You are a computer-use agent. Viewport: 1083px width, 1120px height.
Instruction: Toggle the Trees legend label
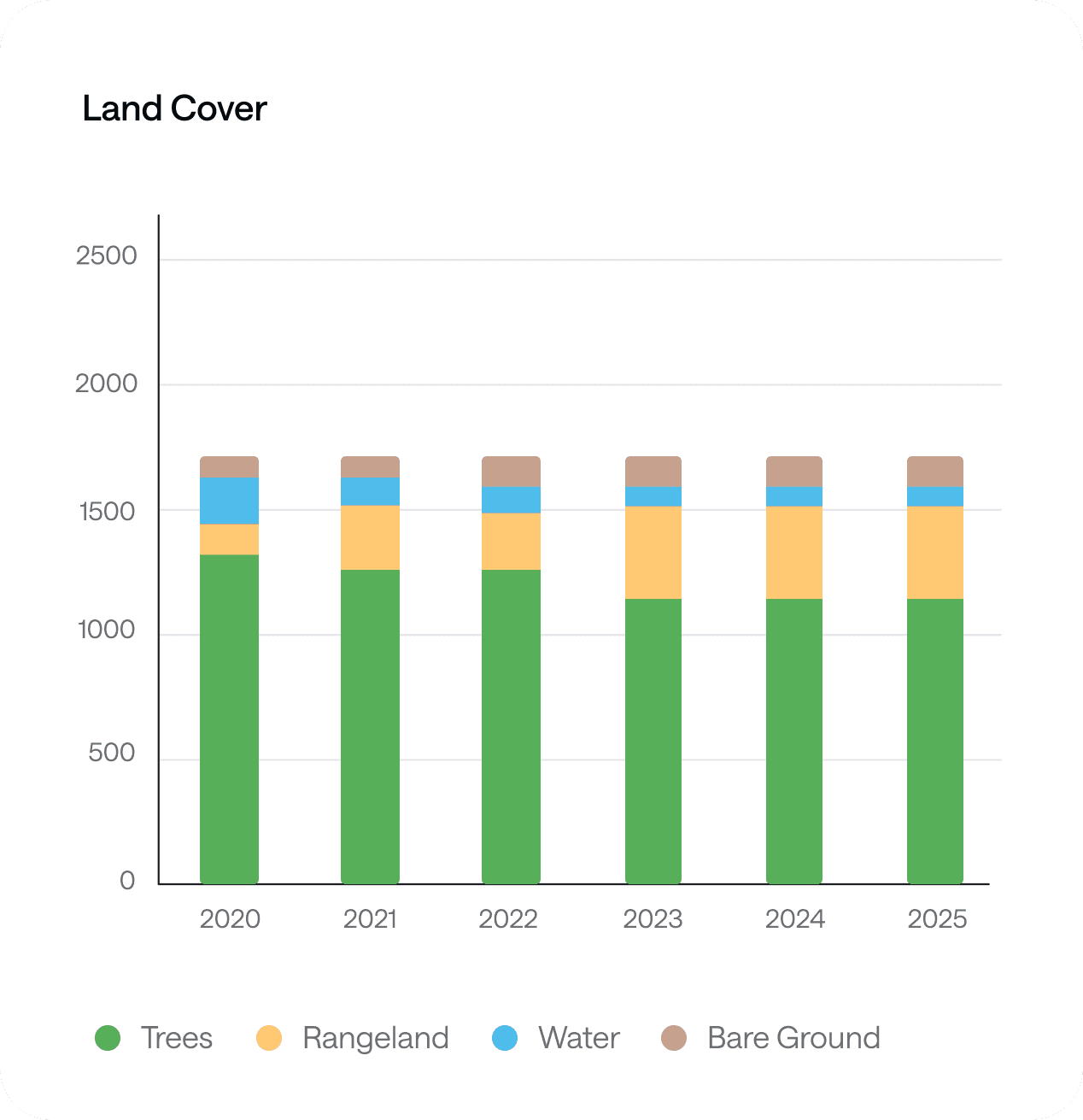coord(177,1038)
